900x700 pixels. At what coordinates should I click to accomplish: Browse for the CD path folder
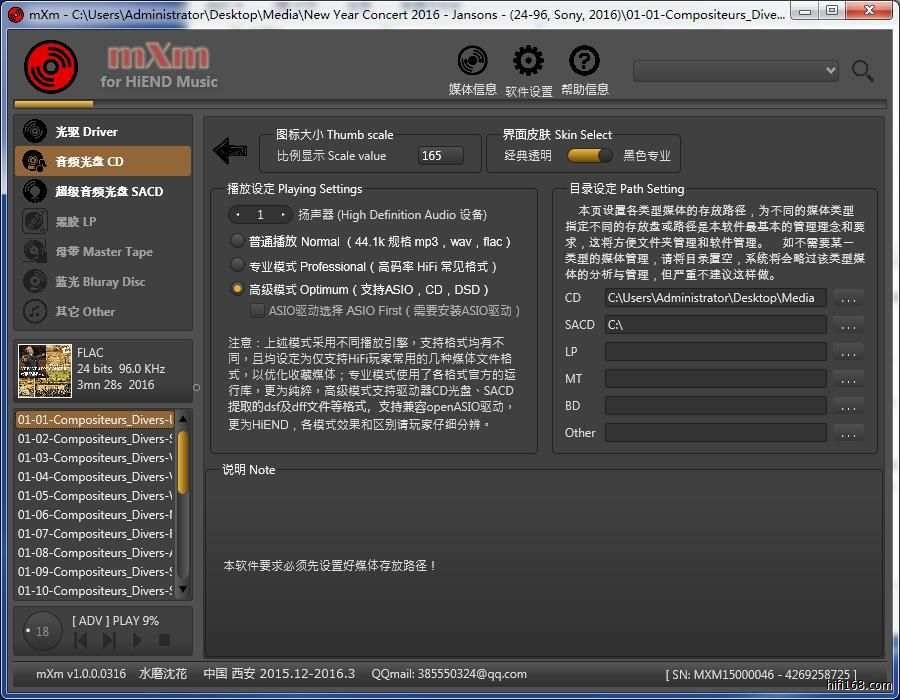pos(848,298)
